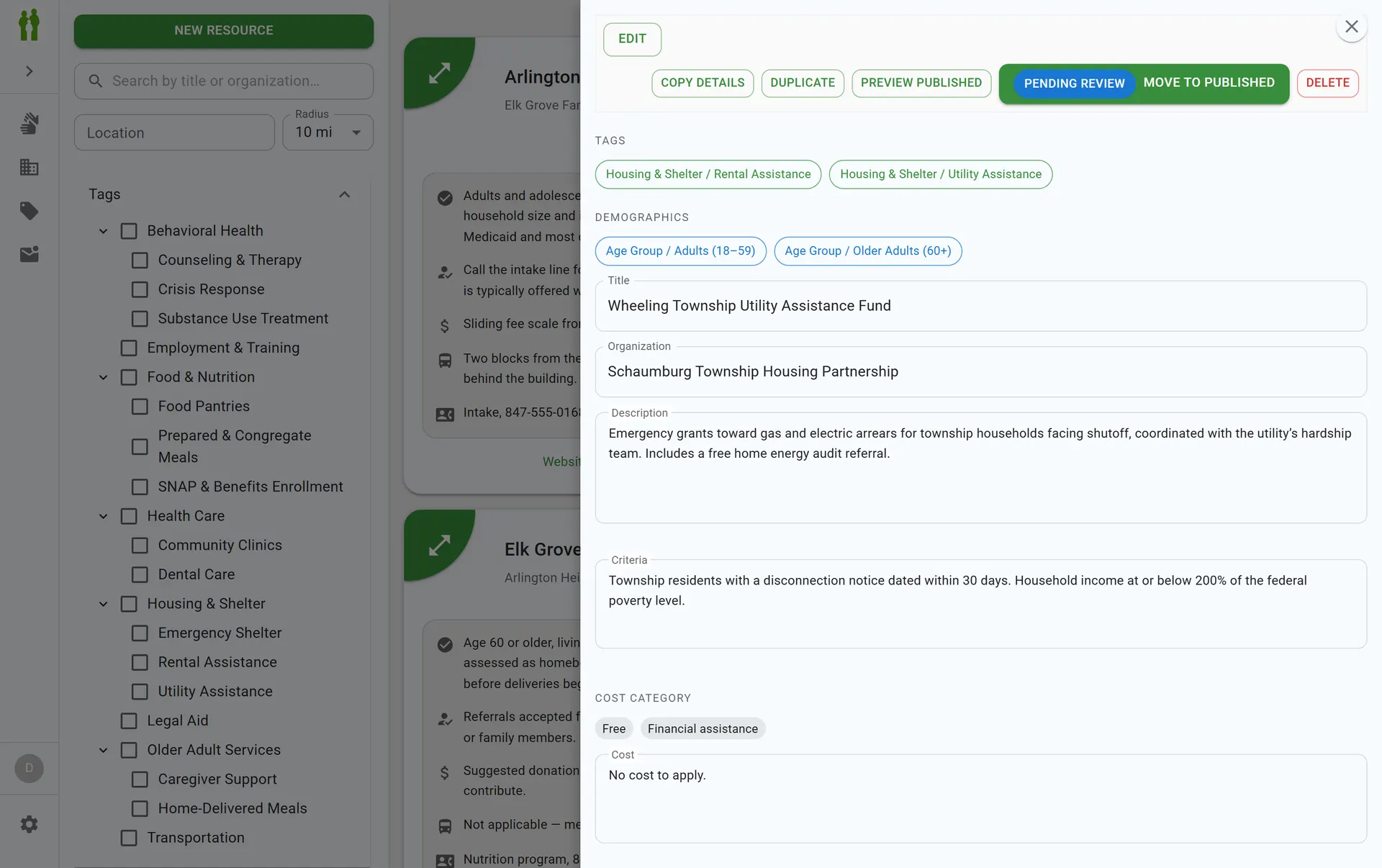Check the Rental Assistance checkbox
The height and width of the screenshot is (868, 1382).
point(140,662)
